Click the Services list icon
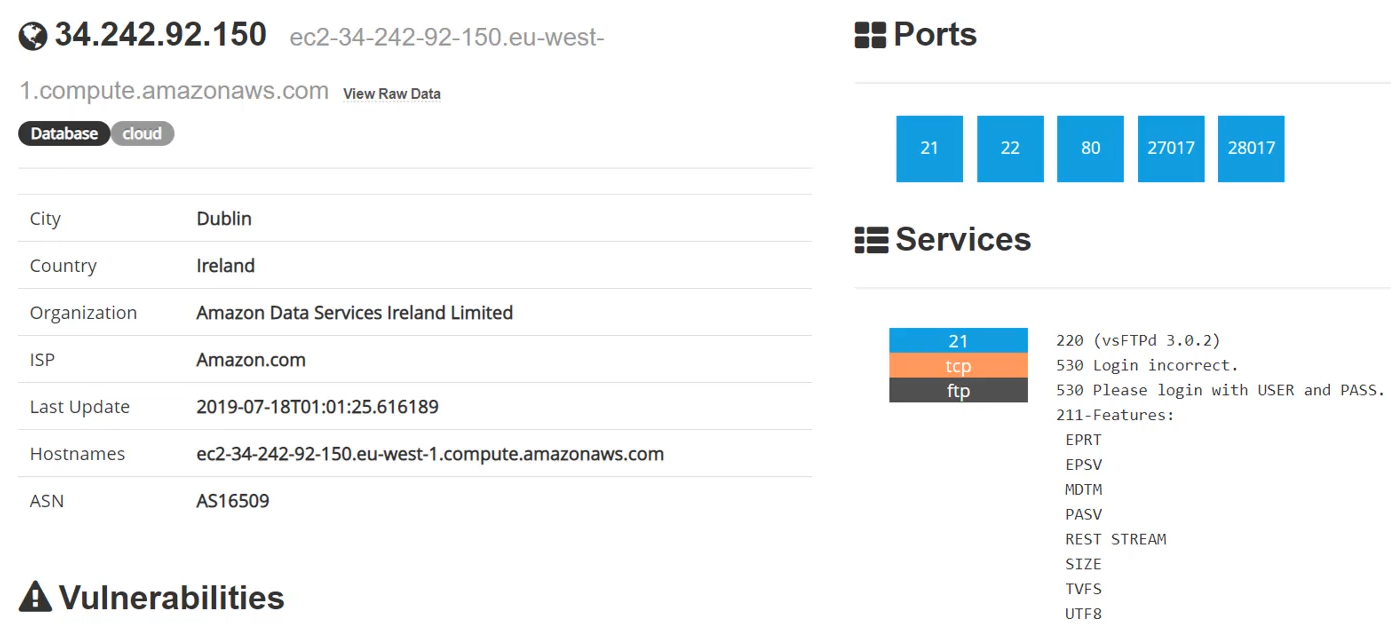1391x625 pixels. click(871, 240)
